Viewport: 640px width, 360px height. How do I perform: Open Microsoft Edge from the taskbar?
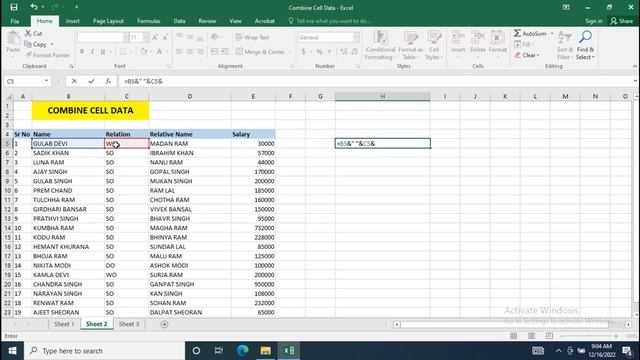pos(242,351)
